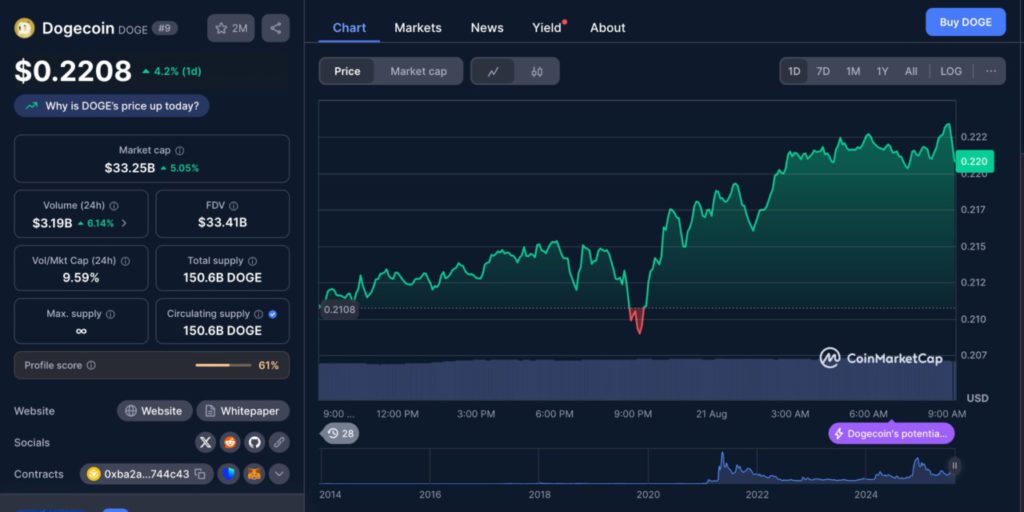The height and width of the screenshot is (512, 1024).
Task: Enable LOG scale on the chart
Action: 951,71
